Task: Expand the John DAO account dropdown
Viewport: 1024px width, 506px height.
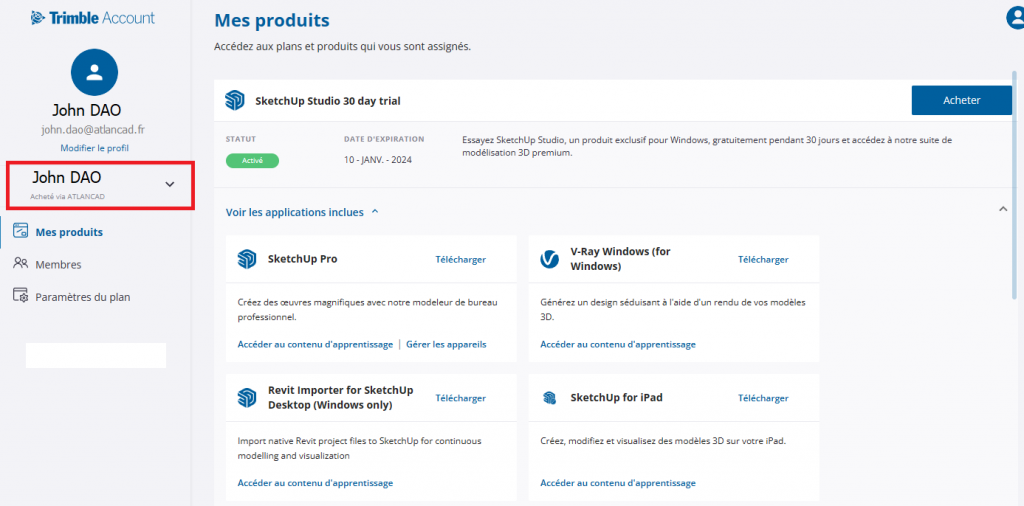Action: [x=169, y=184]
